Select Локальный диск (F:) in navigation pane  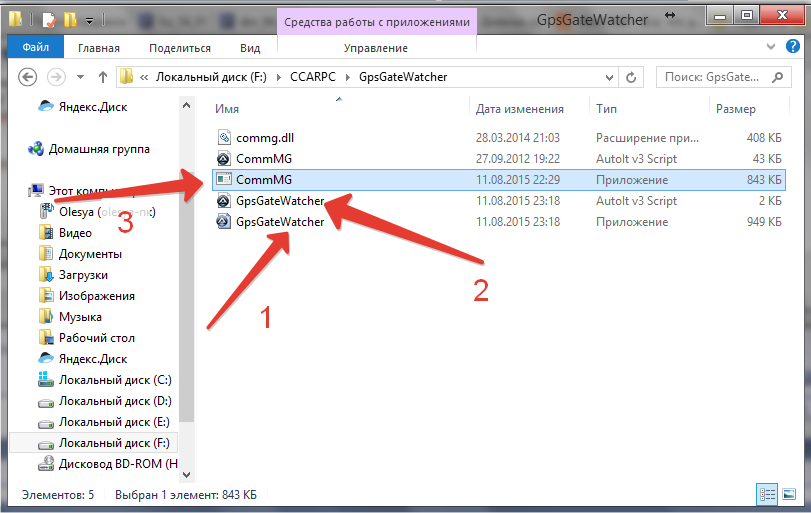point(114,443)
